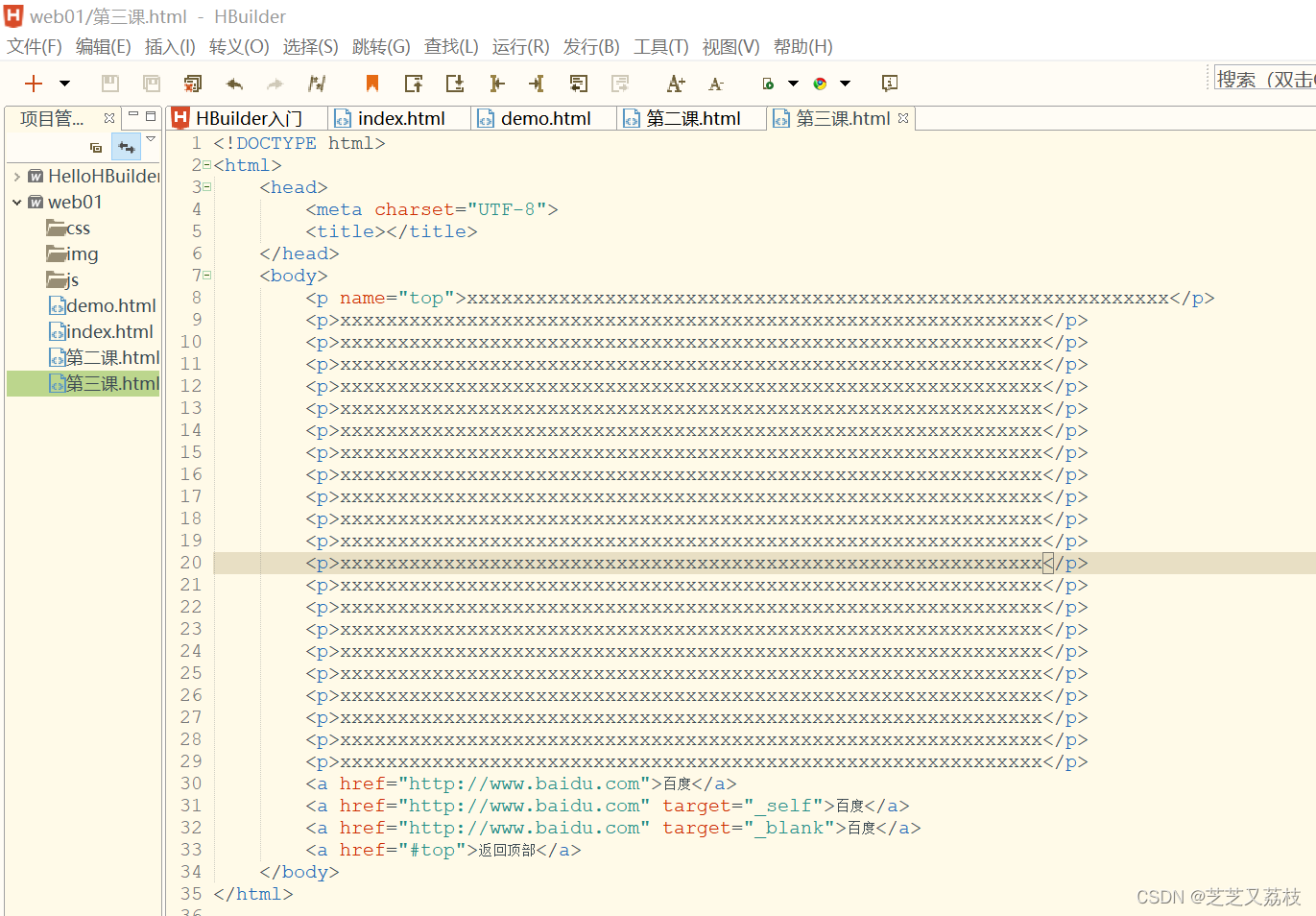Open the 工具(T) menu
The width and height of the screenshot is (1316, 916).
(x=661, y=46)
